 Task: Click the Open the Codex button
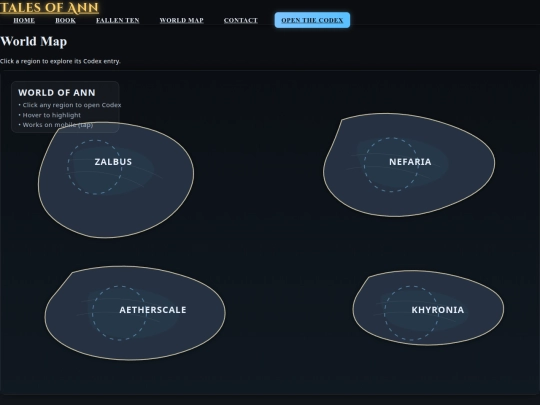coord(312,20)
